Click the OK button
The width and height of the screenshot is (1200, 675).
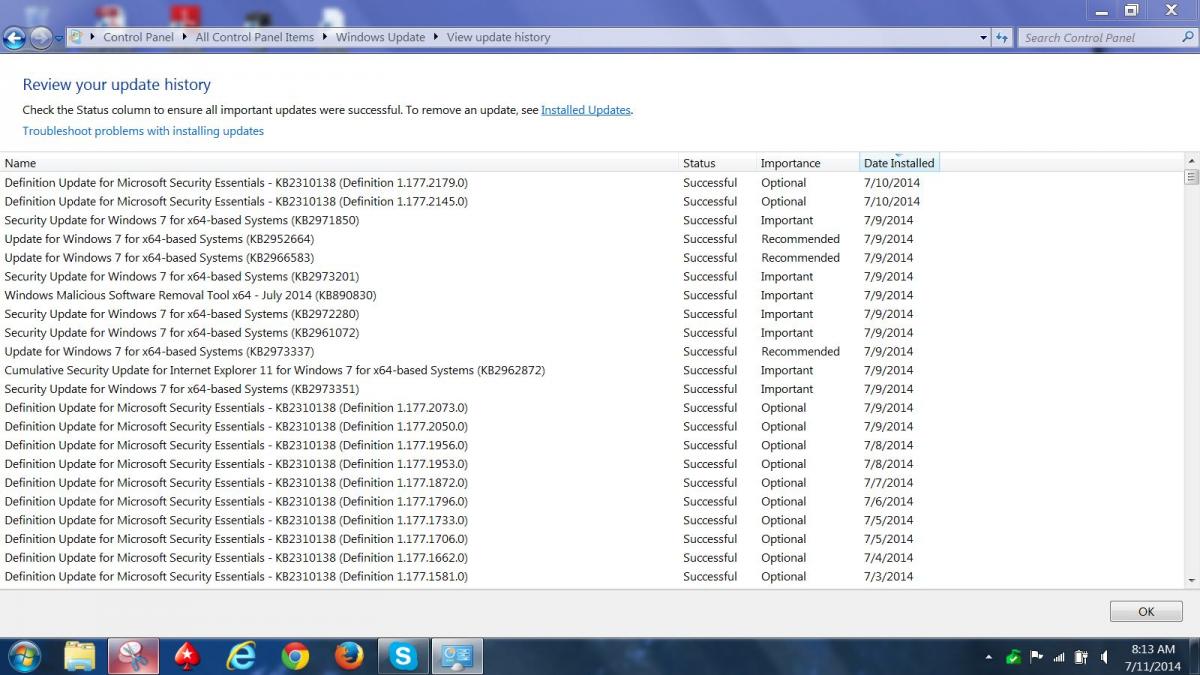coord(1146,611)
